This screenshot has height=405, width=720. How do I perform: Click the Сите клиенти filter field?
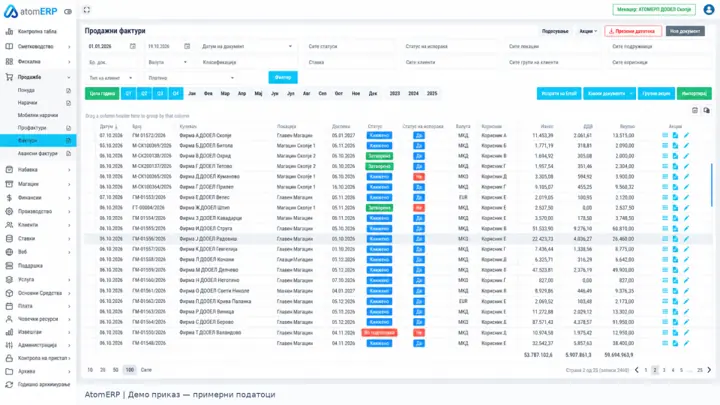coord(449,62)
